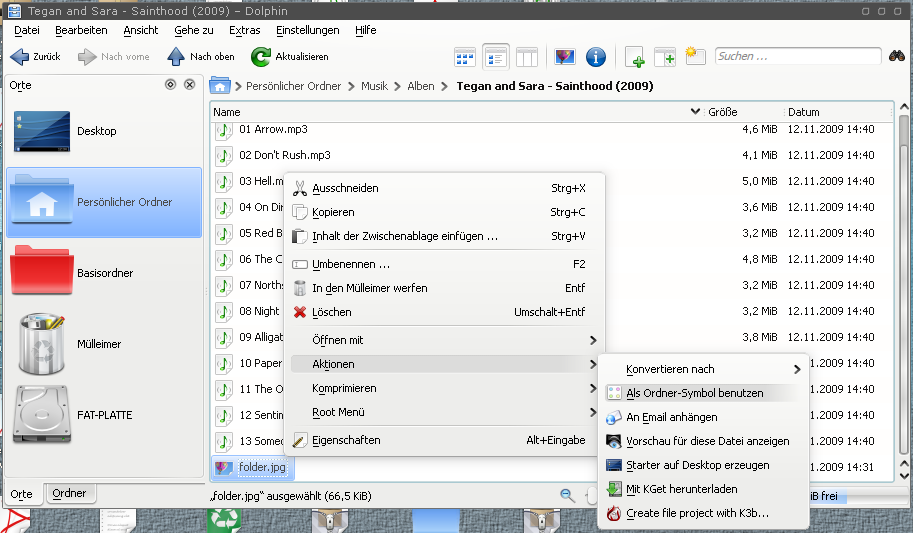Refresh the view with Aktualisieren

(289, 57)
